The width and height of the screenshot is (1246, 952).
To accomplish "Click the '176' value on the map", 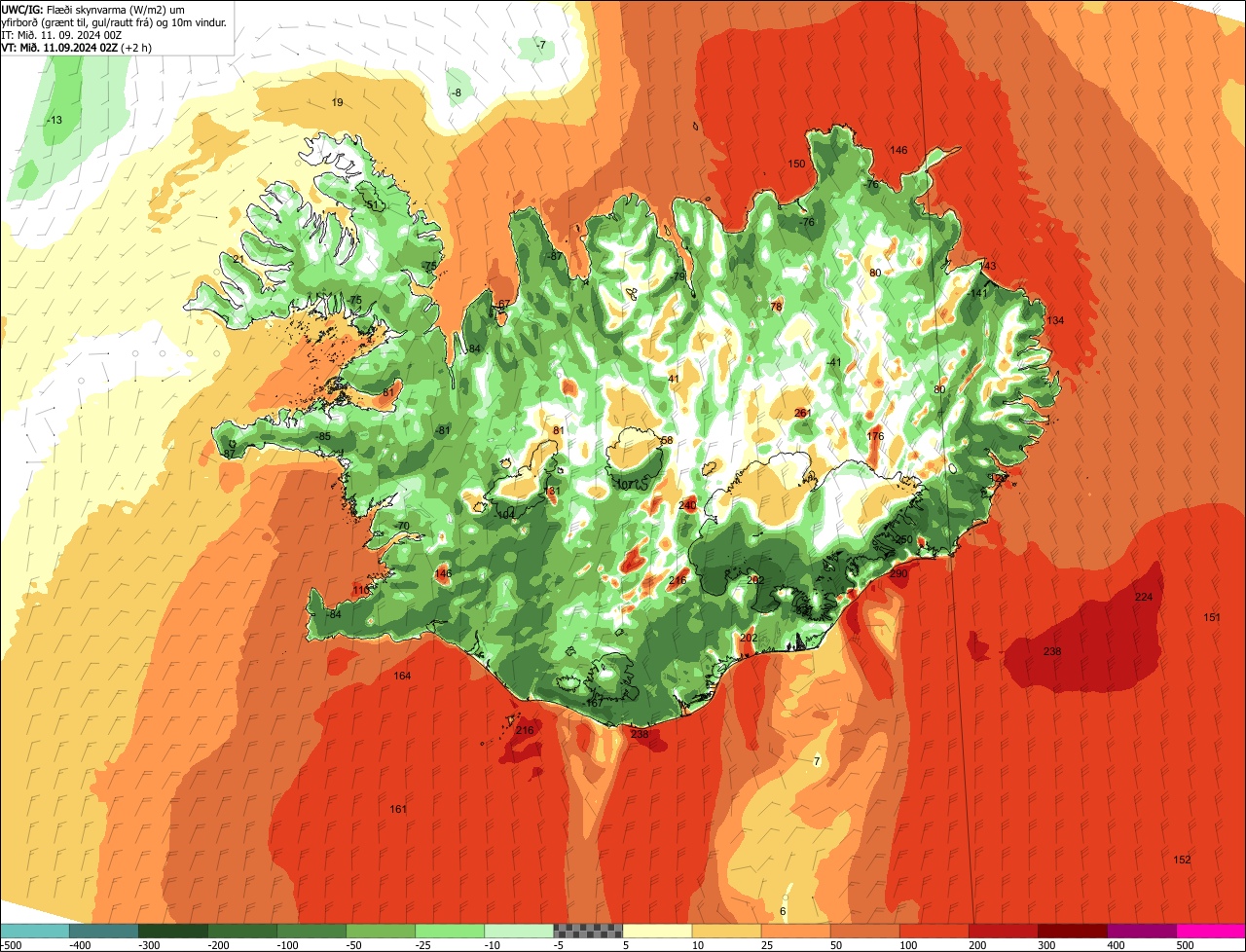I will pos(875,436).
